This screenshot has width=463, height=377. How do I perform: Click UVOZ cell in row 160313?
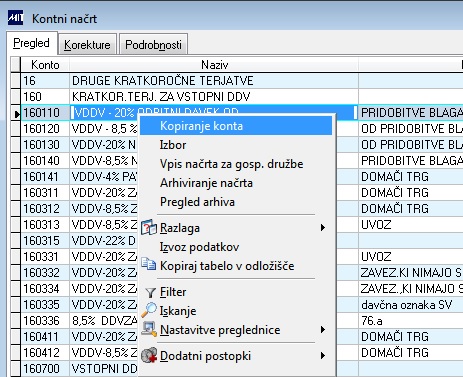point(411,225)
